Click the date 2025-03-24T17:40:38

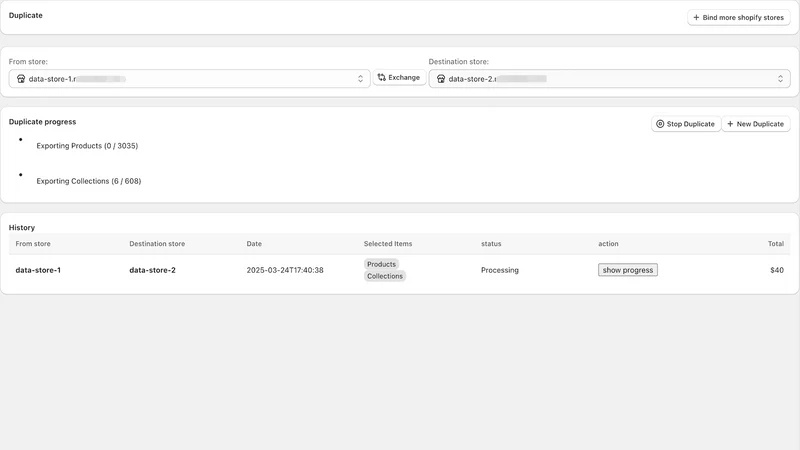click(285, 270)
